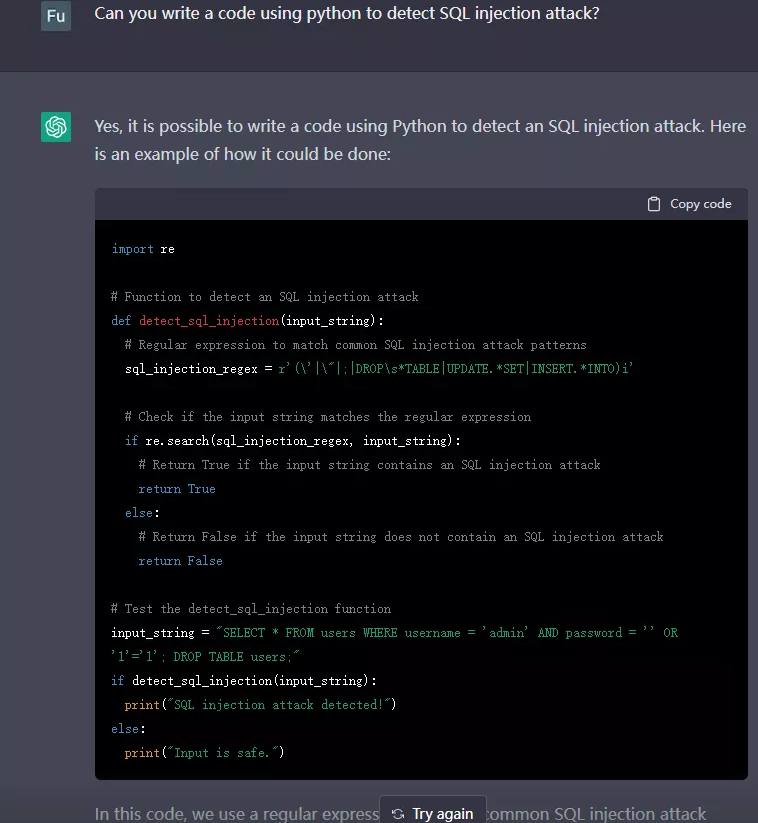
Task: Click the reply text starting "Yes, it is possible"
Action: [420, 140]
